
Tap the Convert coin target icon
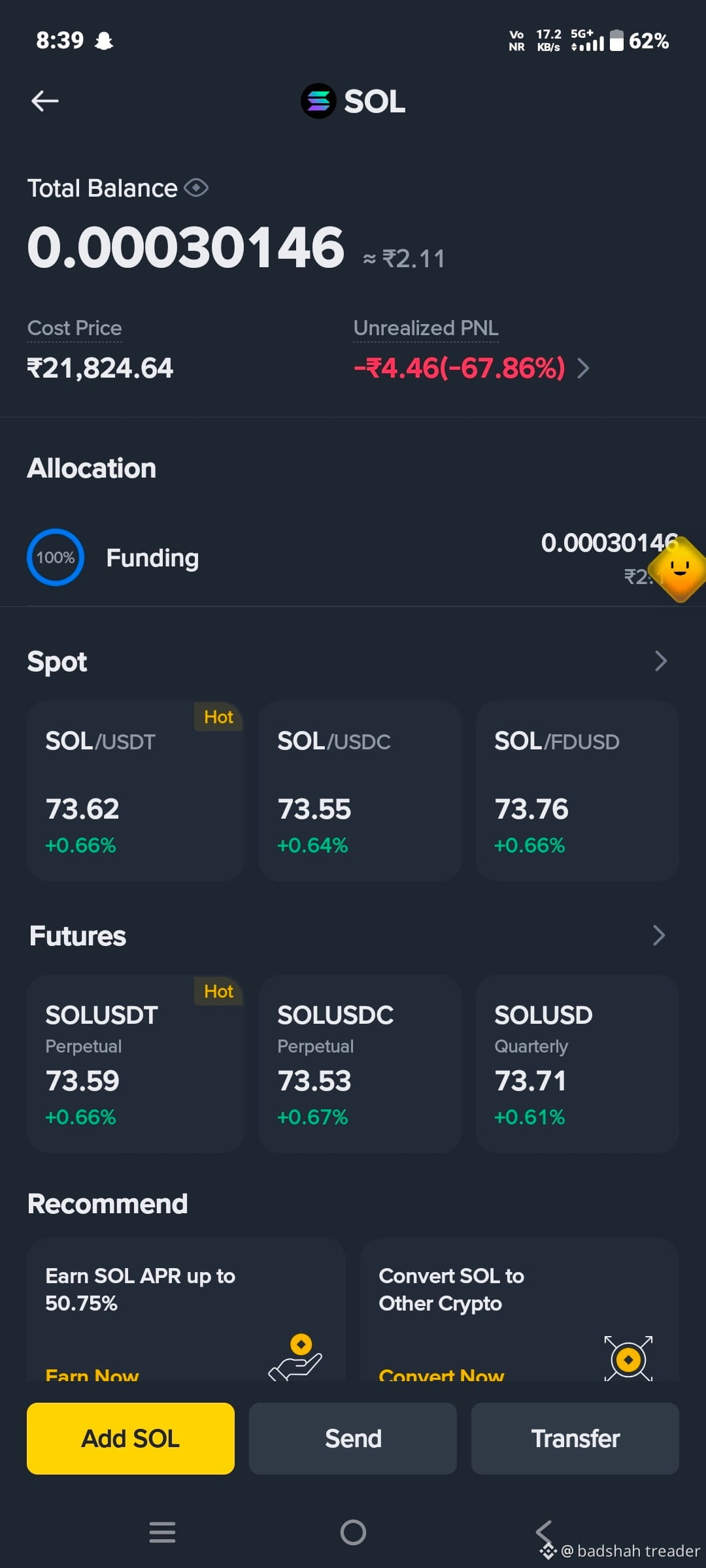click(x=628, y=1358)
